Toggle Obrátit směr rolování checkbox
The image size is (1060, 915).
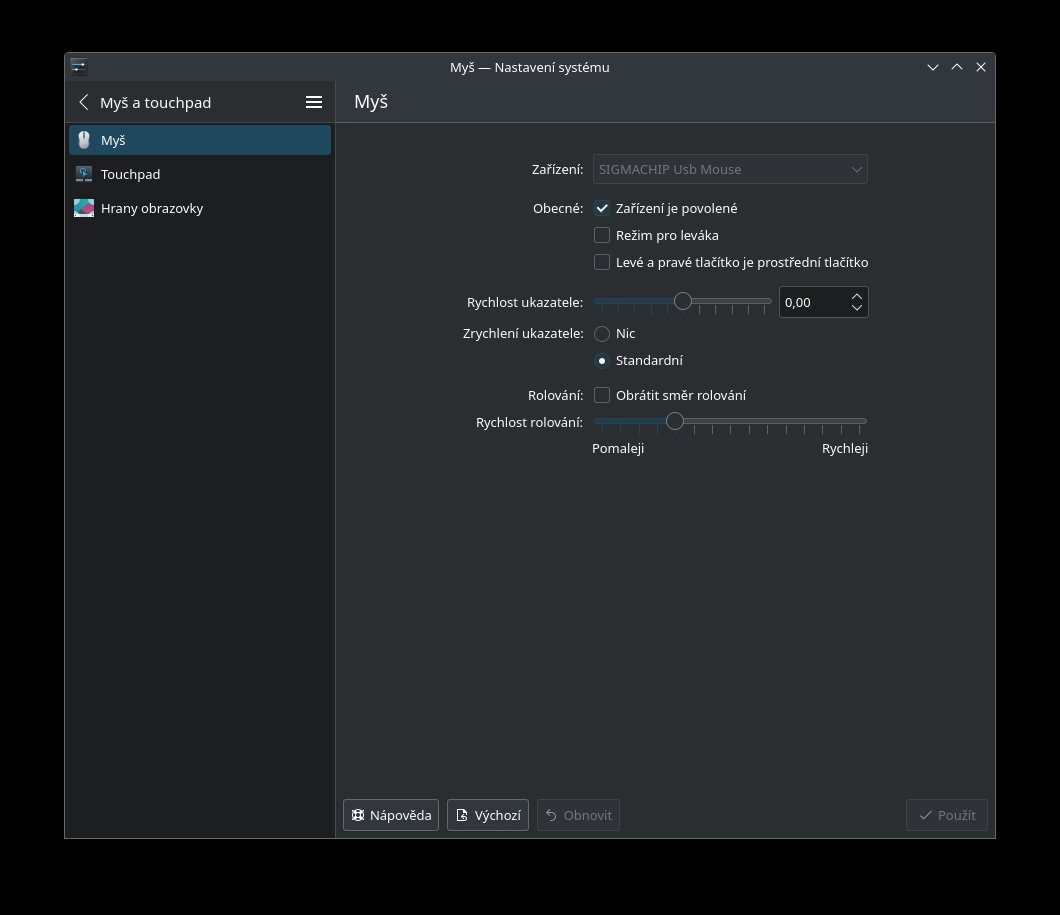pyautogui.click(x=602, y=395)
